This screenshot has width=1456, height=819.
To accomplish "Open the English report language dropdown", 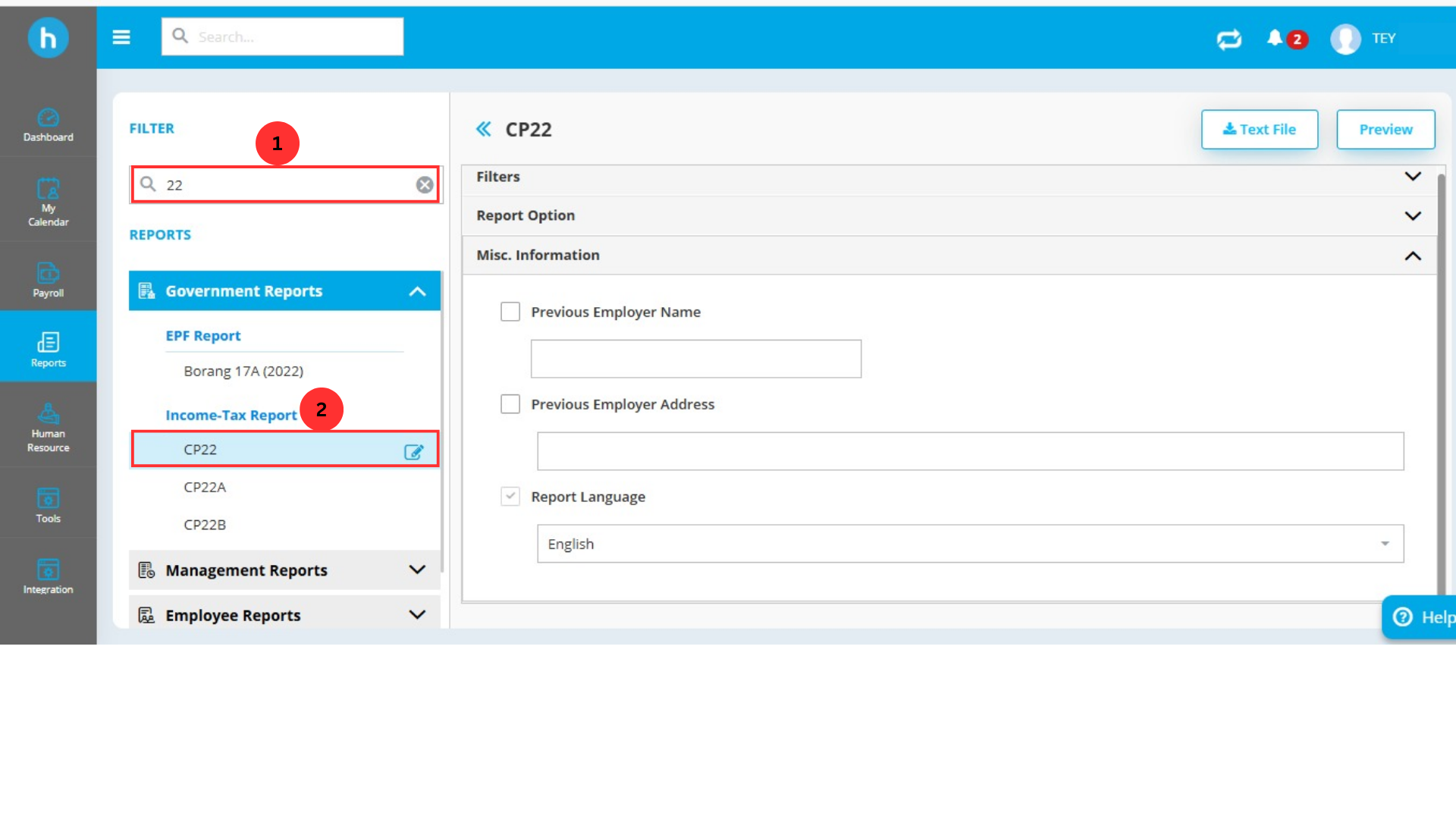I will [x=970, y=544].
